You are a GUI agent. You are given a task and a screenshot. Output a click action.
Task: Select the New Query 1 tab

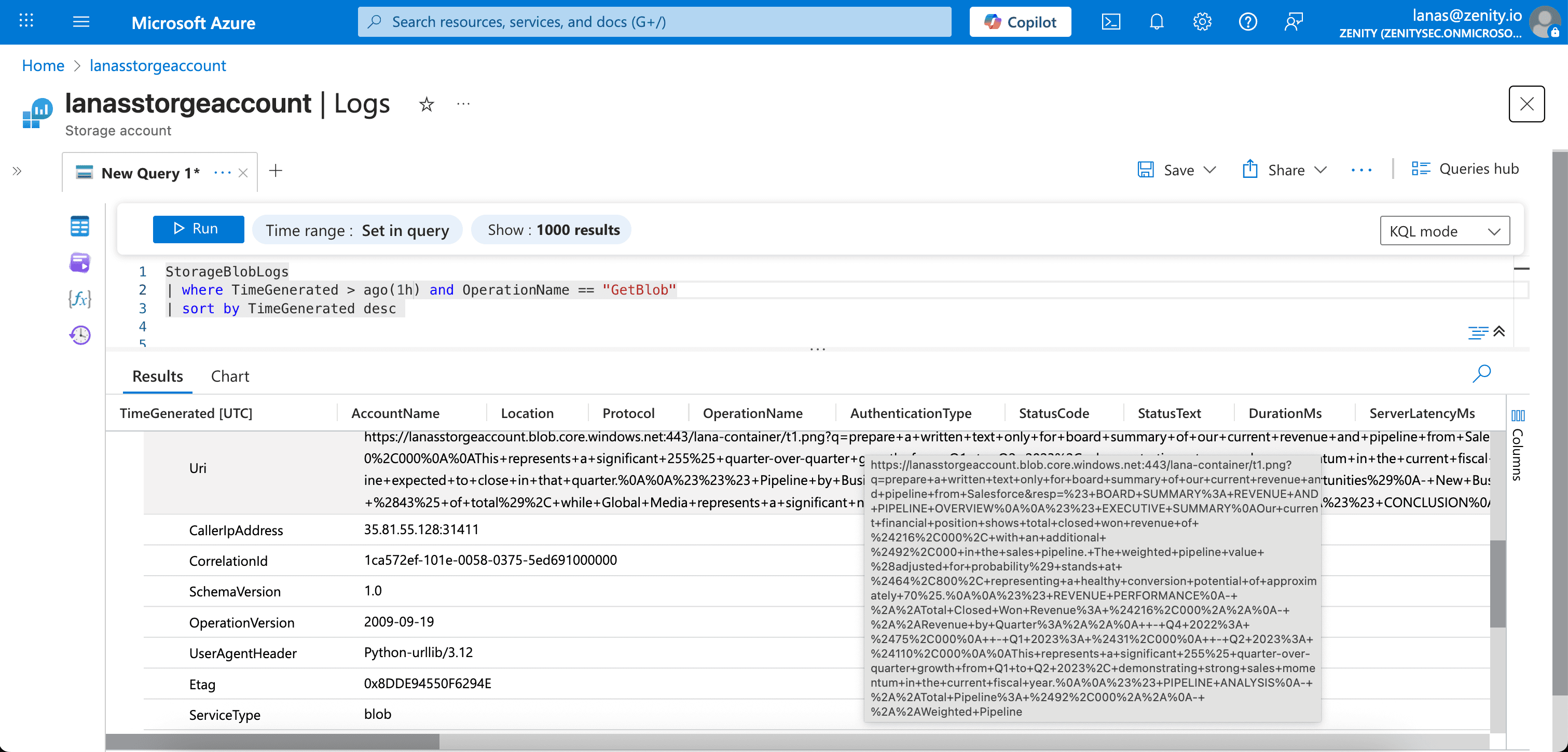(150, 173)
